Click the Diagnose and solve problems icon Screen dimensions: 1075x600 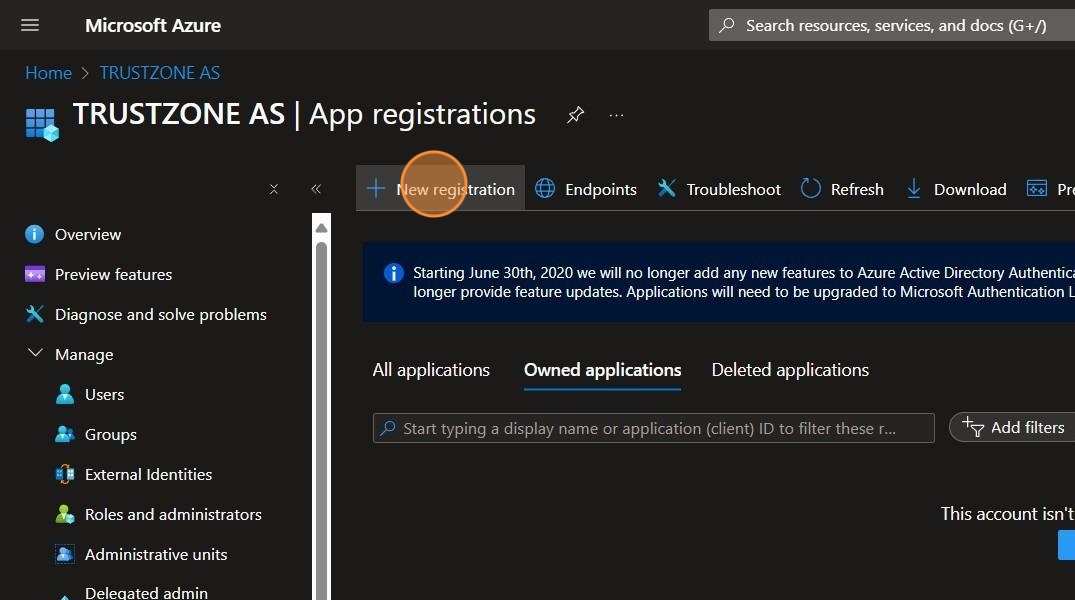(34, 314)
